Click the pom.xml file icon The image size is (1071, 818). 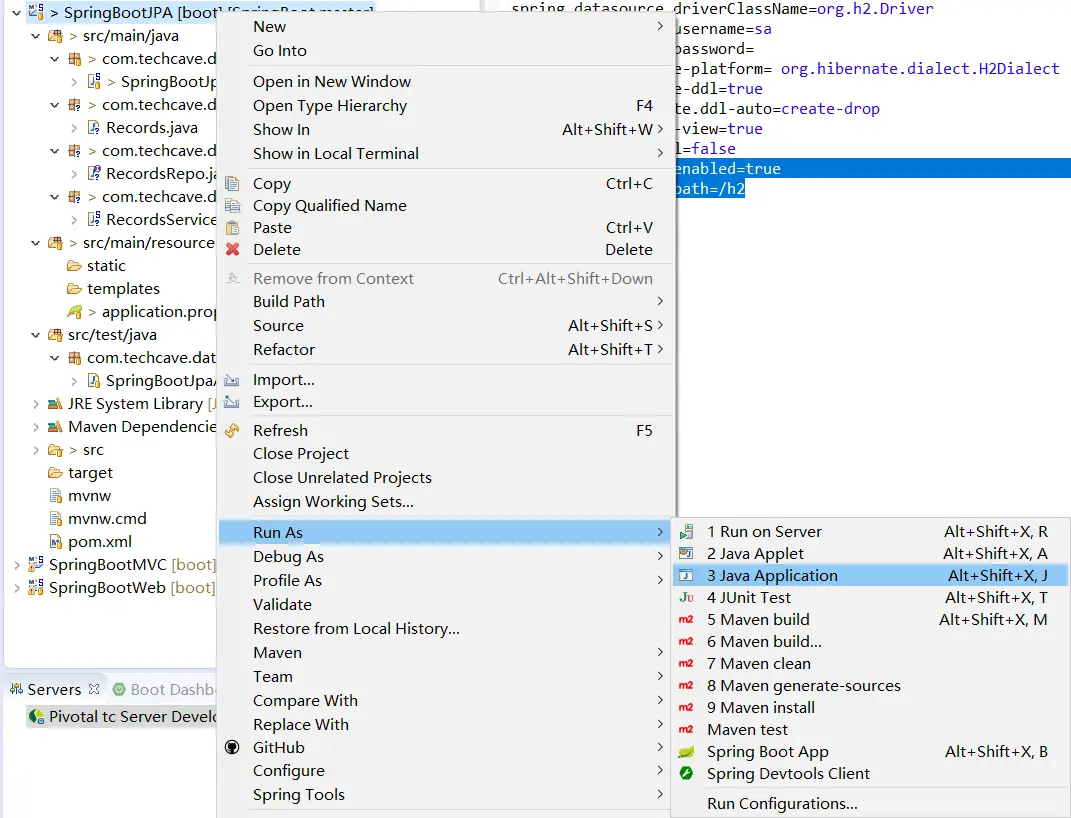point(56,541)
